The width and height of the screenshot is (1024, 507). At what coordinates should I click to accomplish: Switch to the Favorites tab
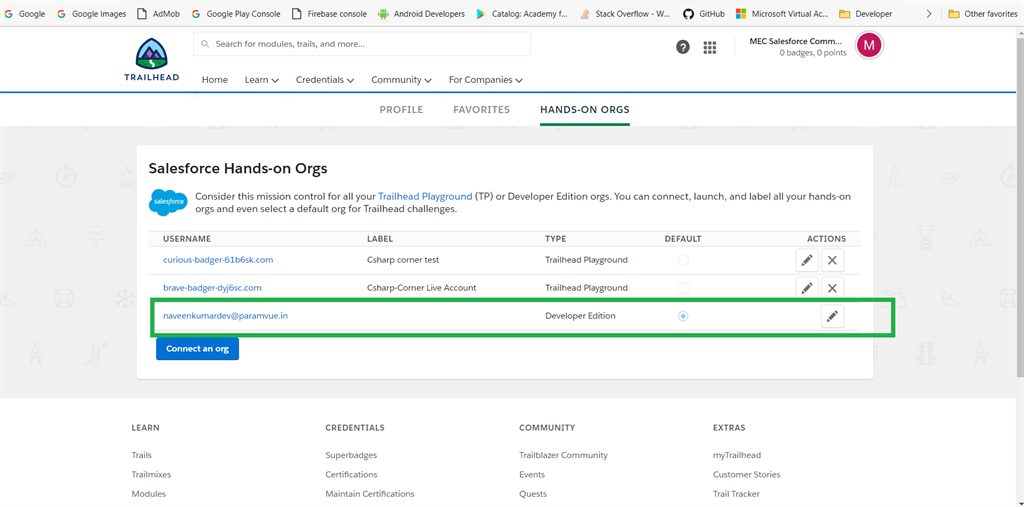481,110
